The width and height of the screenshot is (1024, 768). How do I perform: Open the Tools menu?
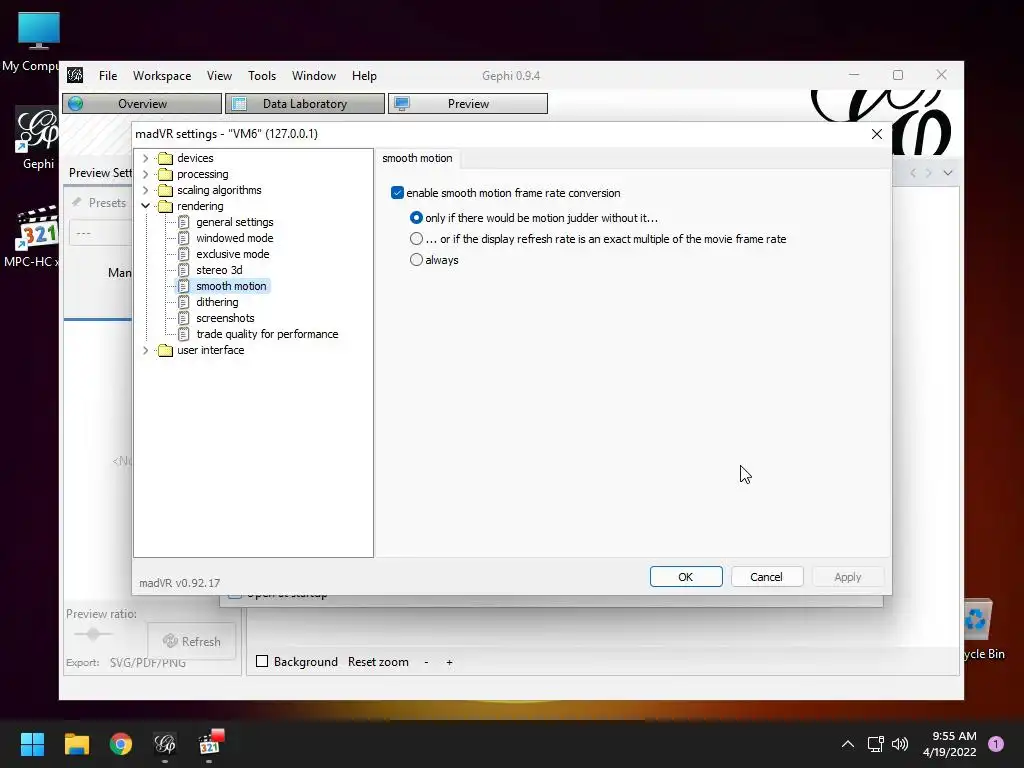(262, 76)
